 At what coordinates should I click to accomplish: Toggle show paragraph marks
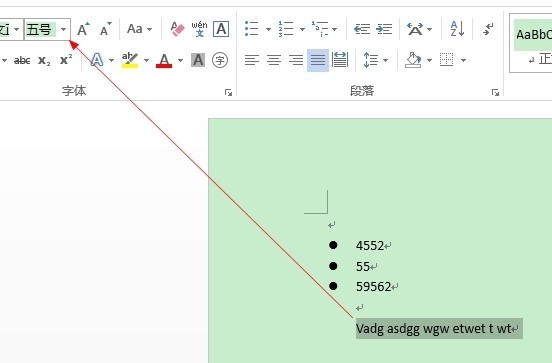pos(488,29)
